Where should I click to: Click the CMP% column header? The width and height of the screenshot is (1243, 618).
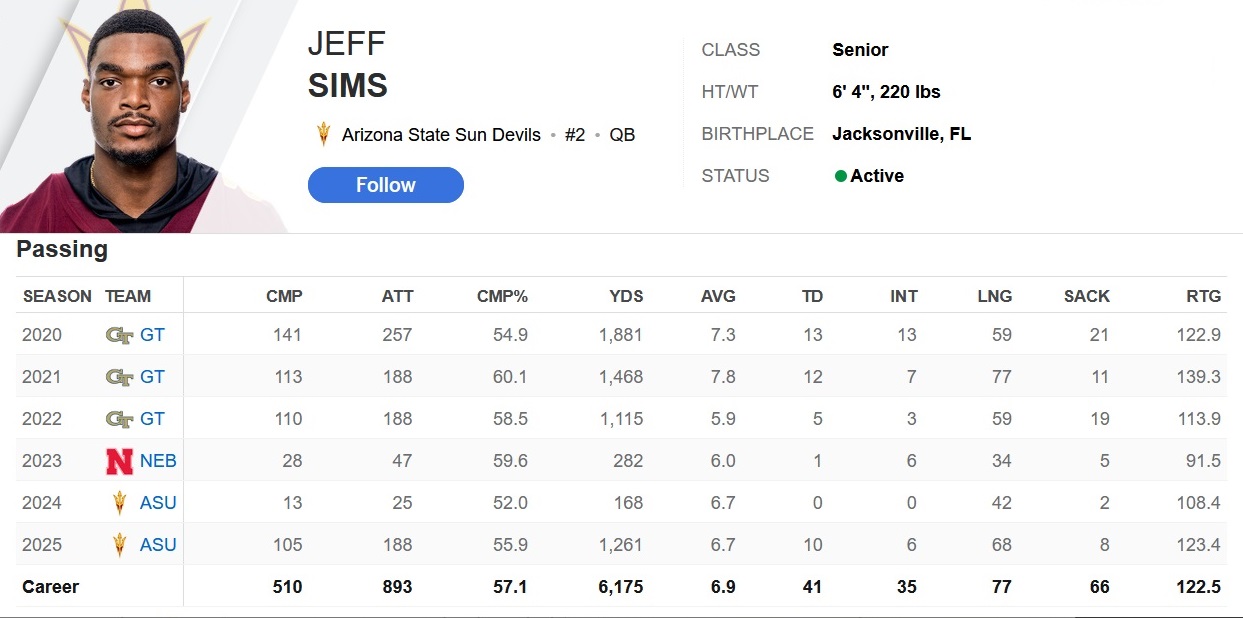point(502,296)
